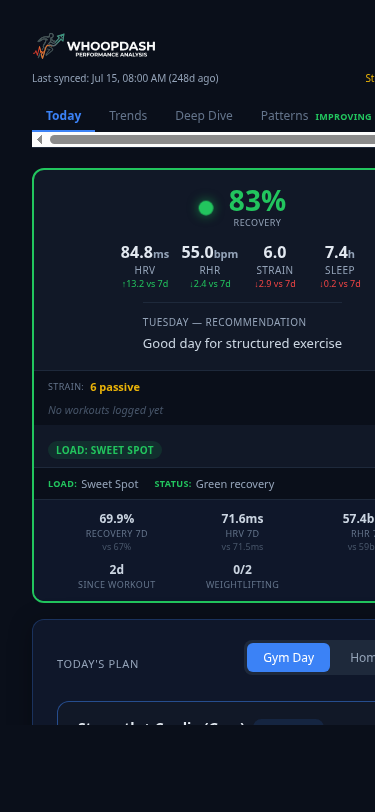Click 'No workouts logged yet' text
The height and width of the screenshot is (812, 375).
point(105,410)
